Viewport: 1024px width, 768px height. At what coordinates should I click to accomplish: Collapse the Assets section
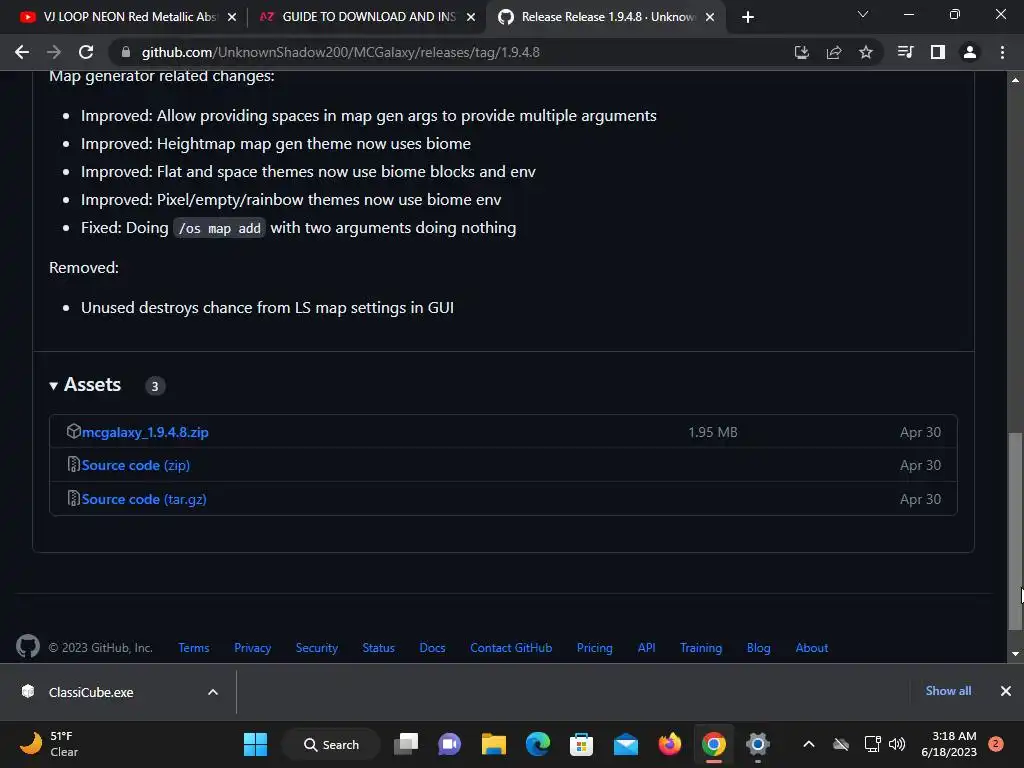85,385
